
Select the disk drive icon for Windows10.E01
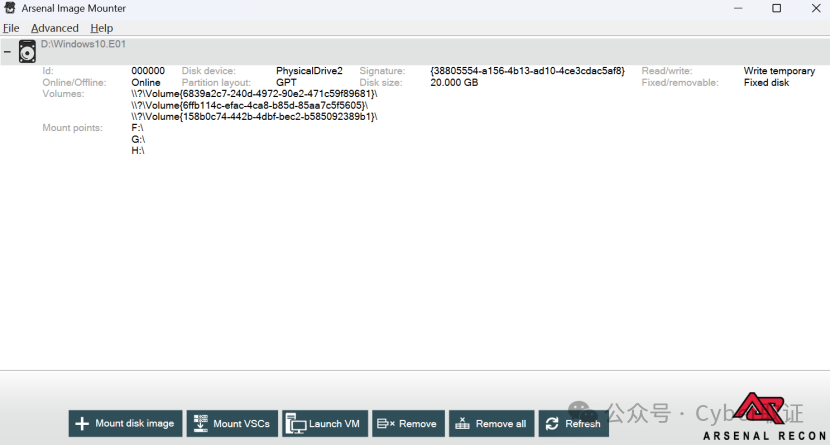27,52
